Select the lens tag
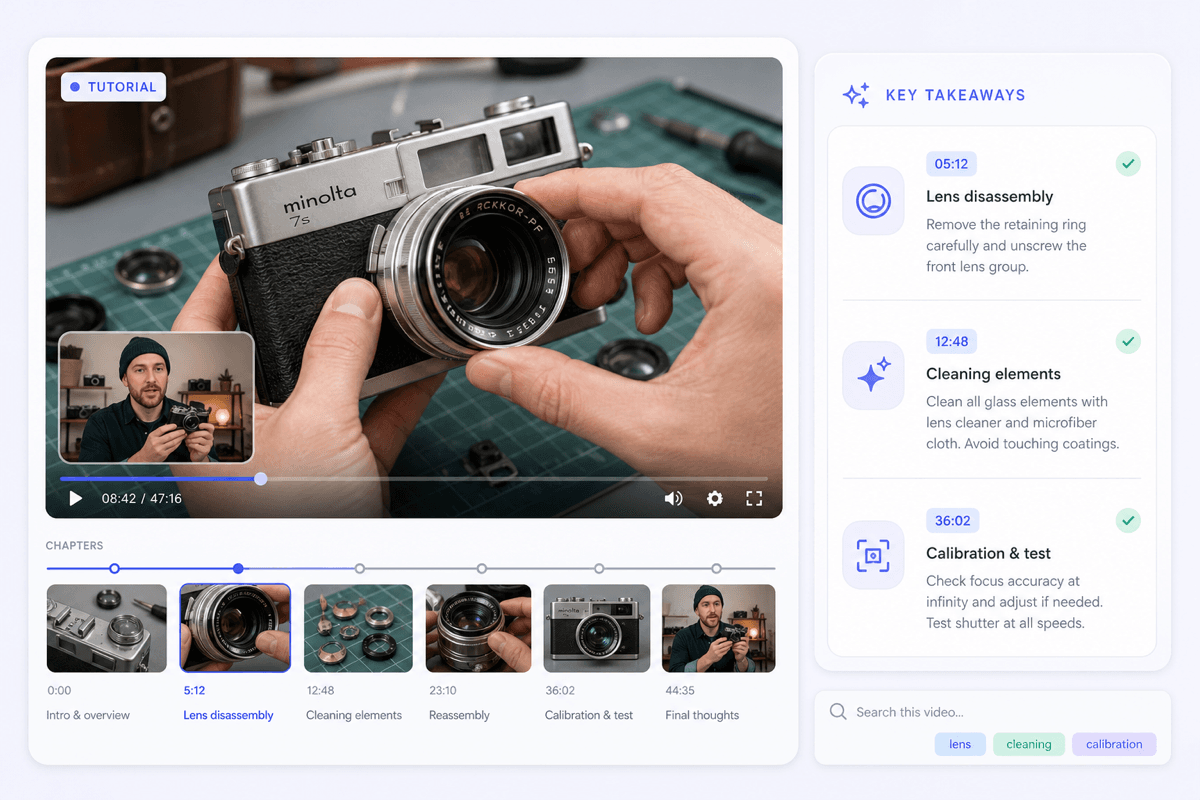Image resolution: width=1200 pixels, height=800 pixels. (x=960, y=744)
